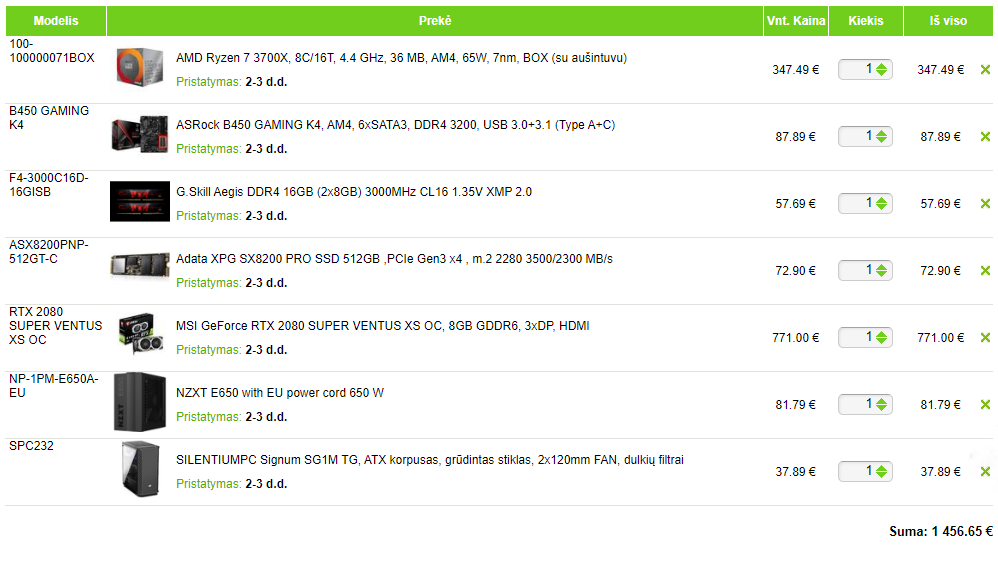Increase G.Skill Aegis memory quantity
This screenshot has height=566, width=998.
881,200
